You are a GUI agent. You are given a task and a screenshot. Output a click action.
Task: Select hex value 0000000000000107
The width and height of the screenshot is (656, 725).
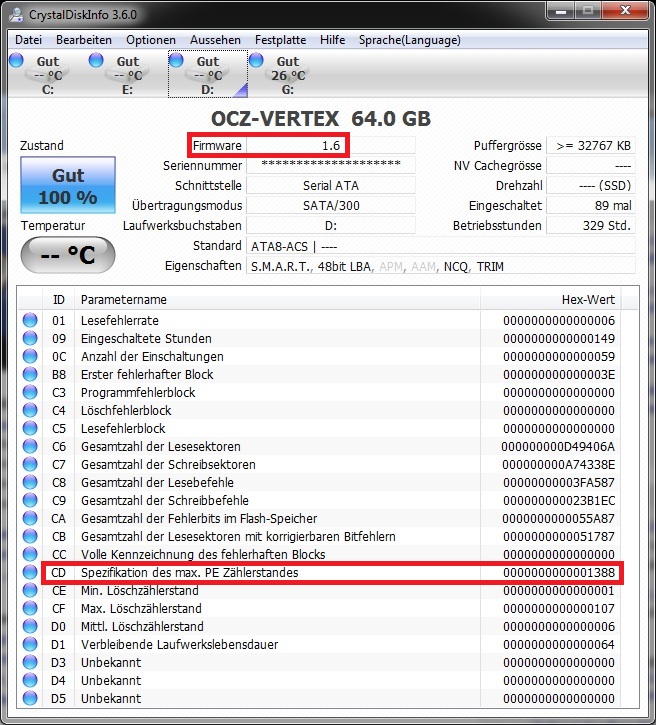pos(559,608)
